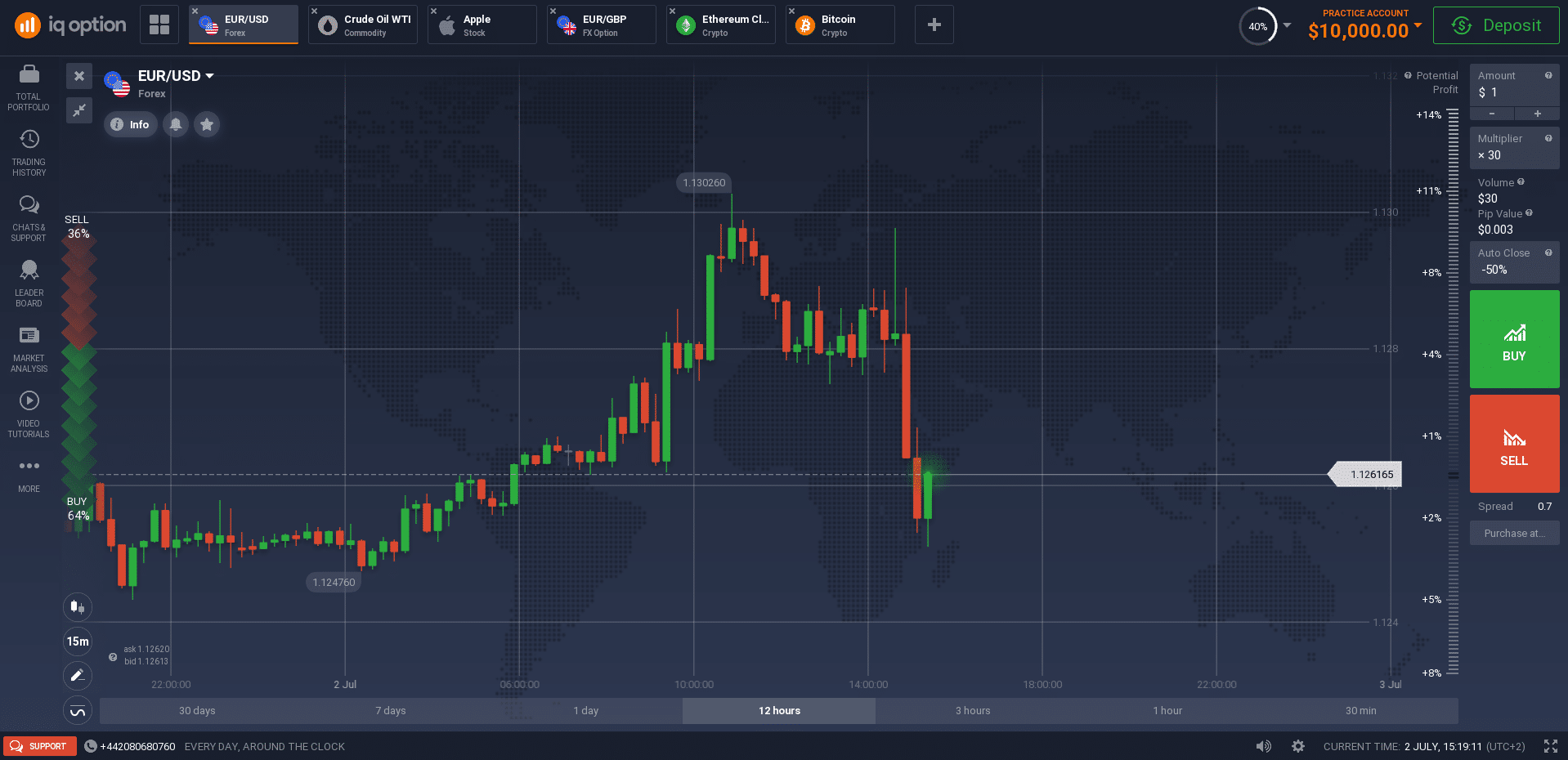Select the 12 hours time range
Image resolution: width=1568 pixels, height=760 pixels.
point(779,711)
